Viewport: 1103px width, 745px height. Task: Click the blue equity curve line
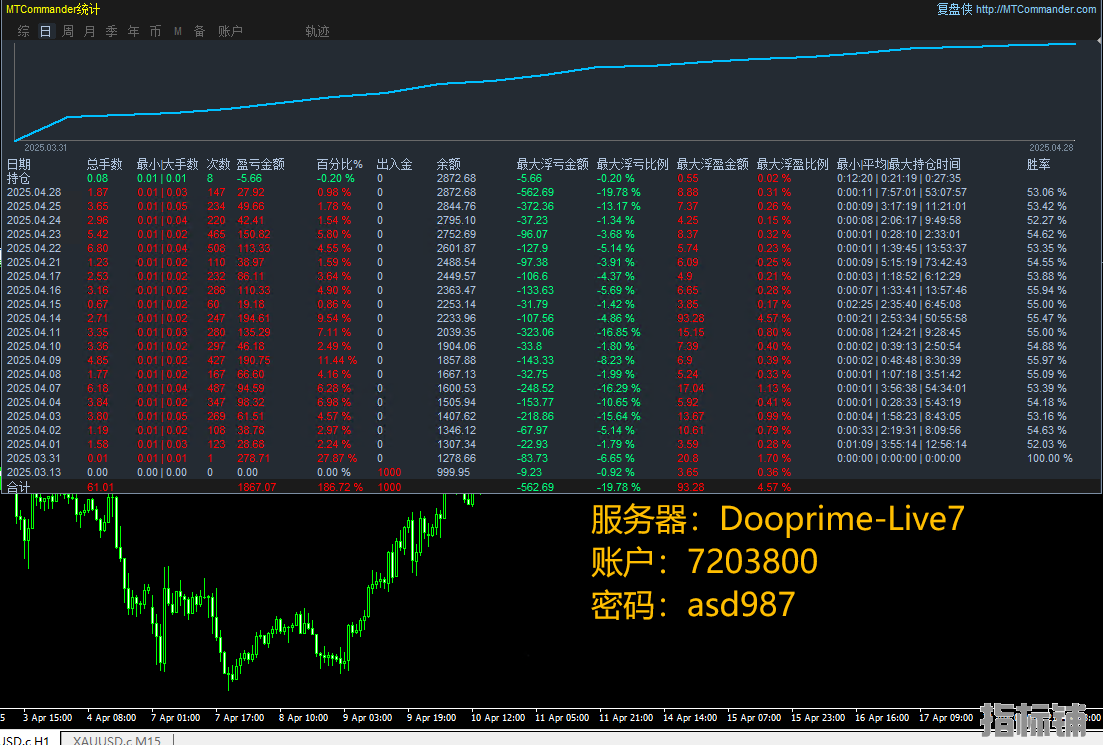tap(545, 75)
